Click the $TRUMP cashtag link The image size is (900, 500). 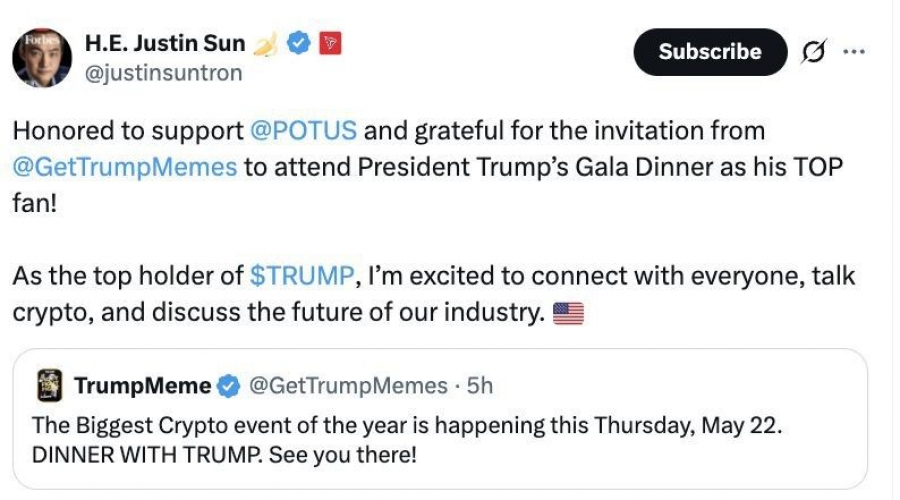click(x=302, y=276)
